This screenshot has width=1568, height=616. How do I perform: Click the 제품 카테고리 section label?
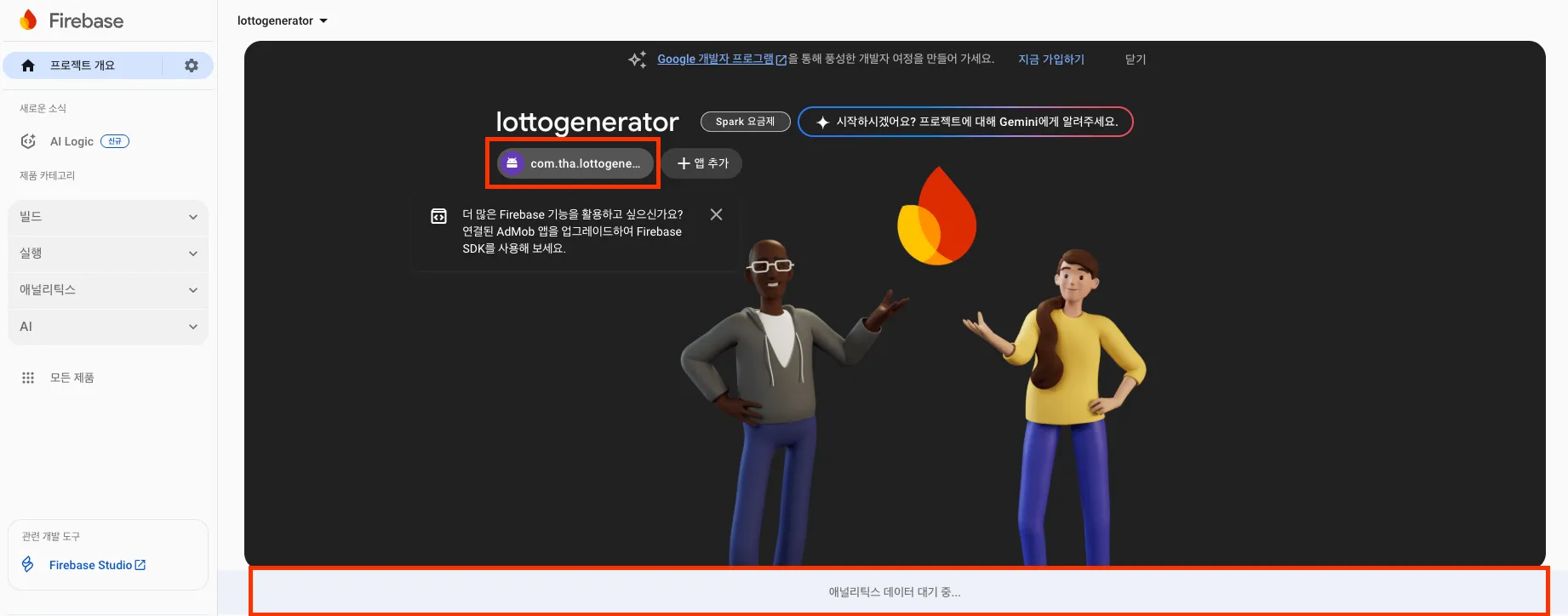pos(47,175)
